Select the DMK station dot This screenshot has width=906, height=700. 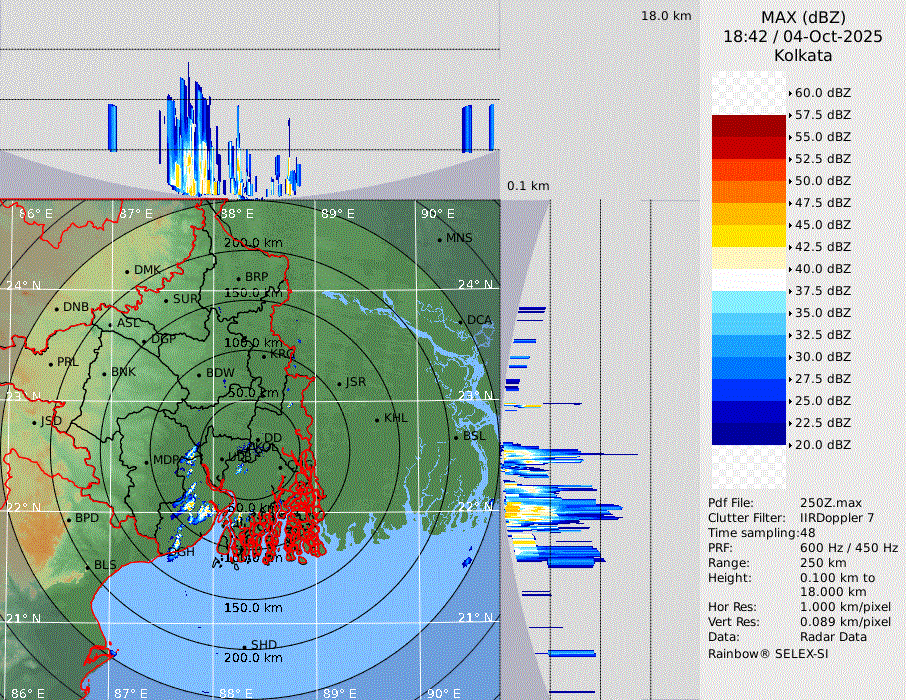[127, 271]
